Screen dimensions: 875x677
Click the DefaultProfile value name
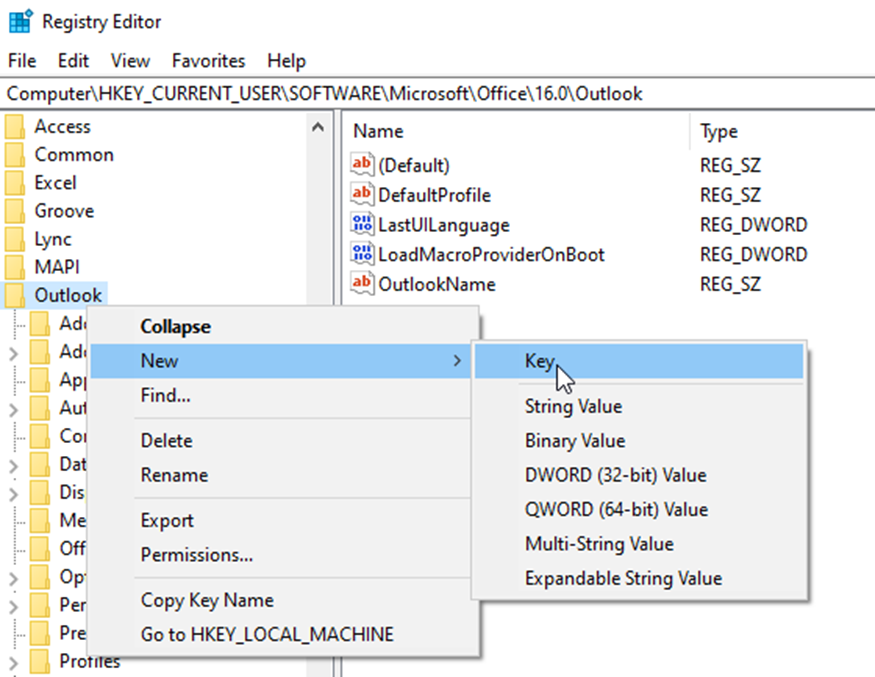[x=435, y=195]
